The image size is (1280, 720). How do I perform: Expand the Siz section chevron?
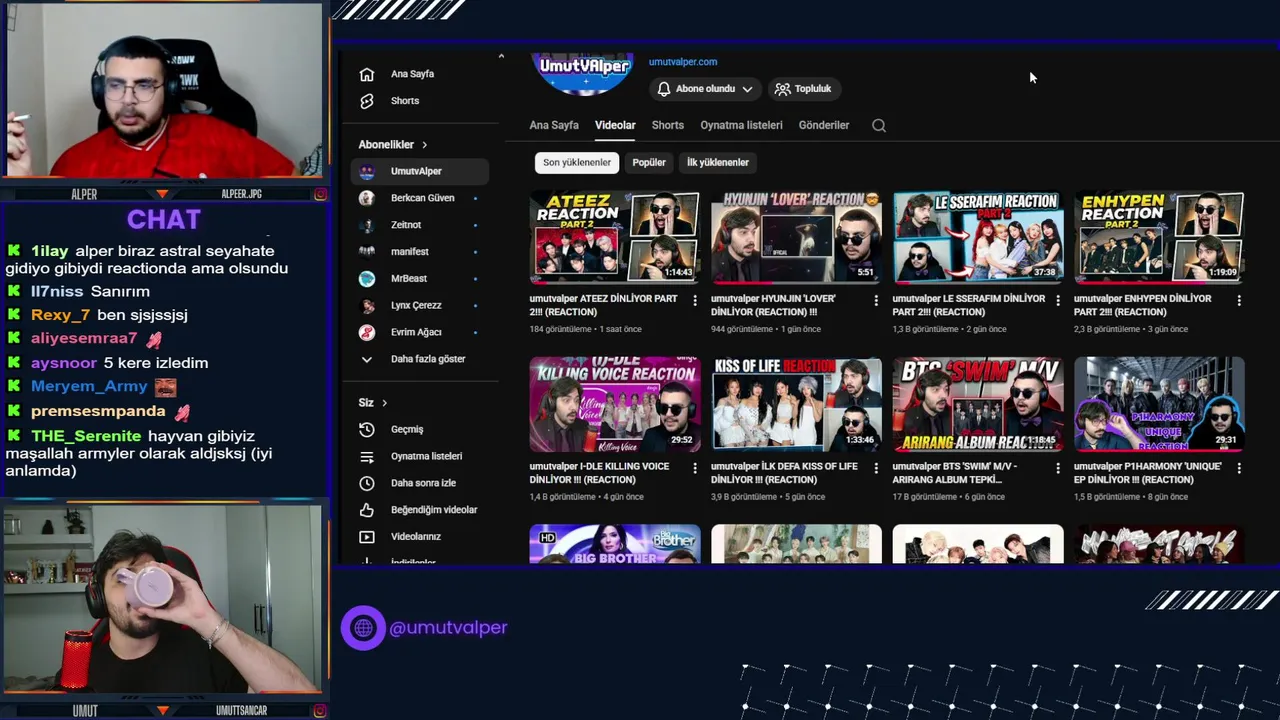coord(384,403)
